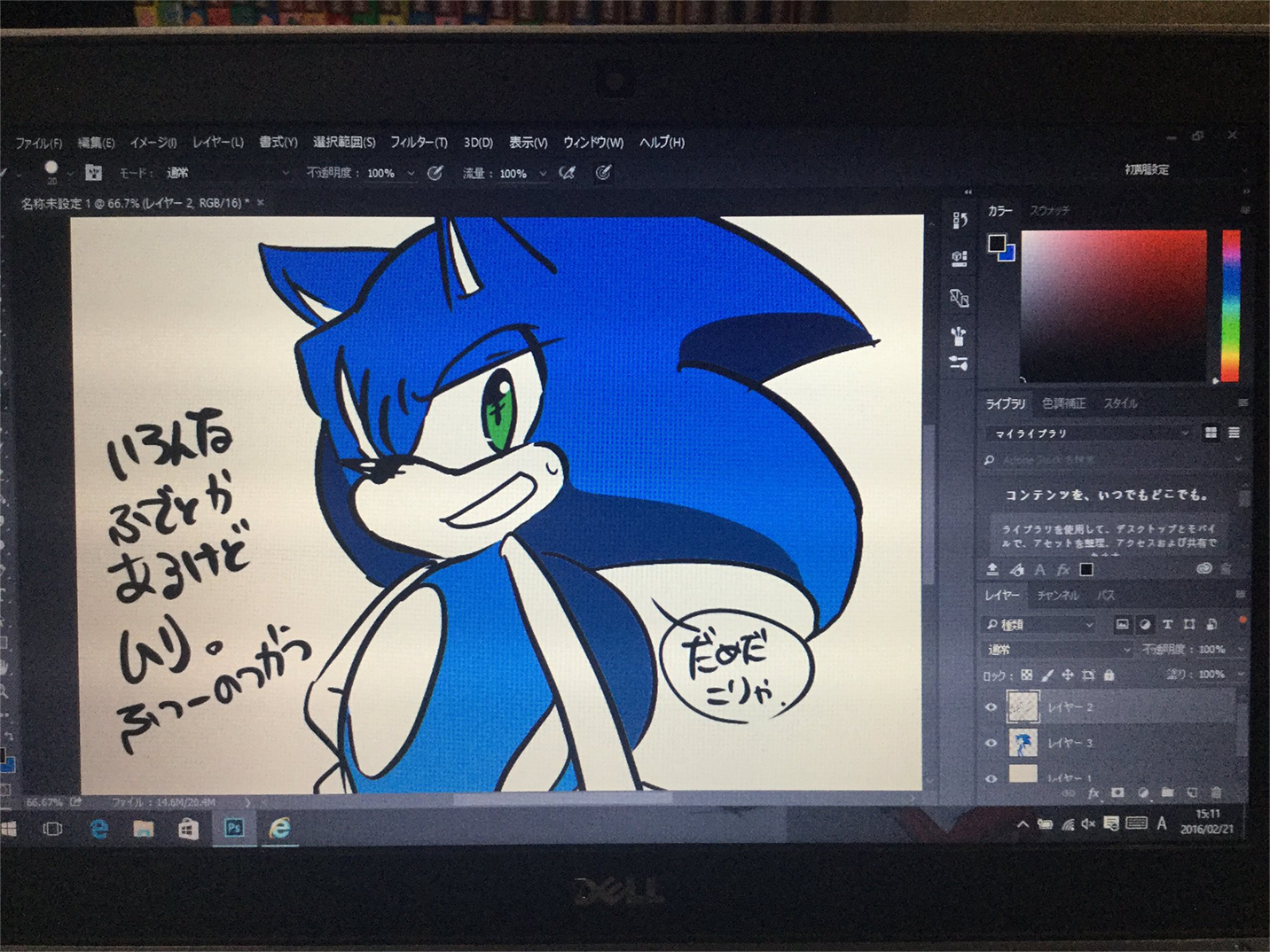Open the ウィンドウ(W) menu
Image resolution: width=1270 pixels, height=952 pixels.
(593, 142)
